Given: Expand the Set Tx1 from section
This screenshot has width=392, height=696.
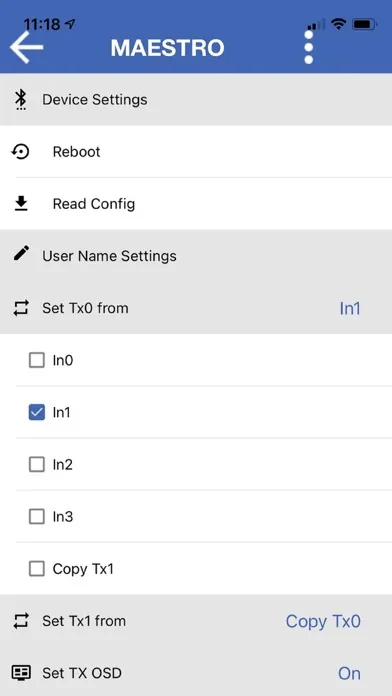Looking at the screenshot, I should [196, 621].
